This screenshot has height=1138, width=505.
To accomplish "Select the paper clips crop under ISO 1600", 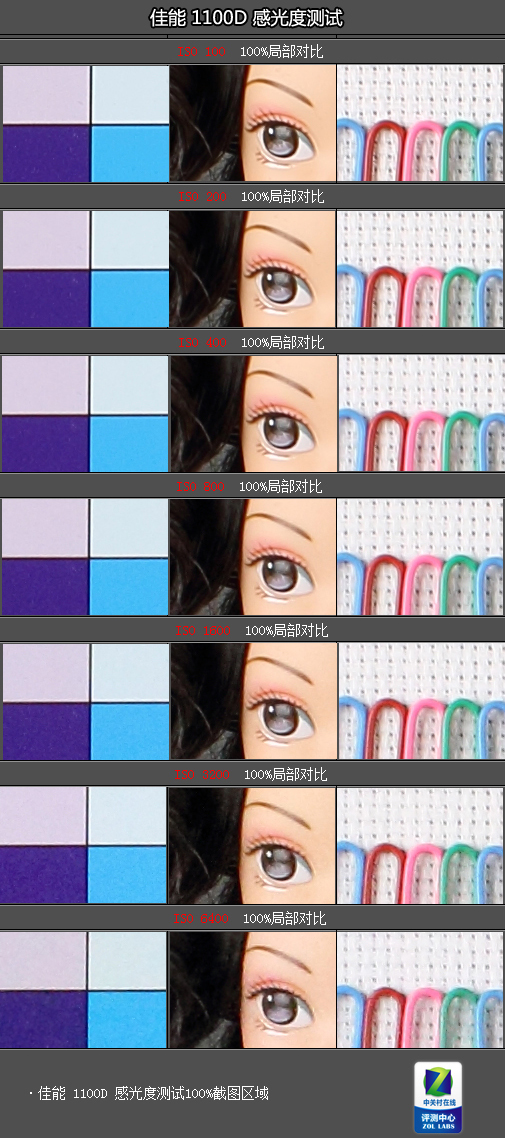I will pos(421,701).
